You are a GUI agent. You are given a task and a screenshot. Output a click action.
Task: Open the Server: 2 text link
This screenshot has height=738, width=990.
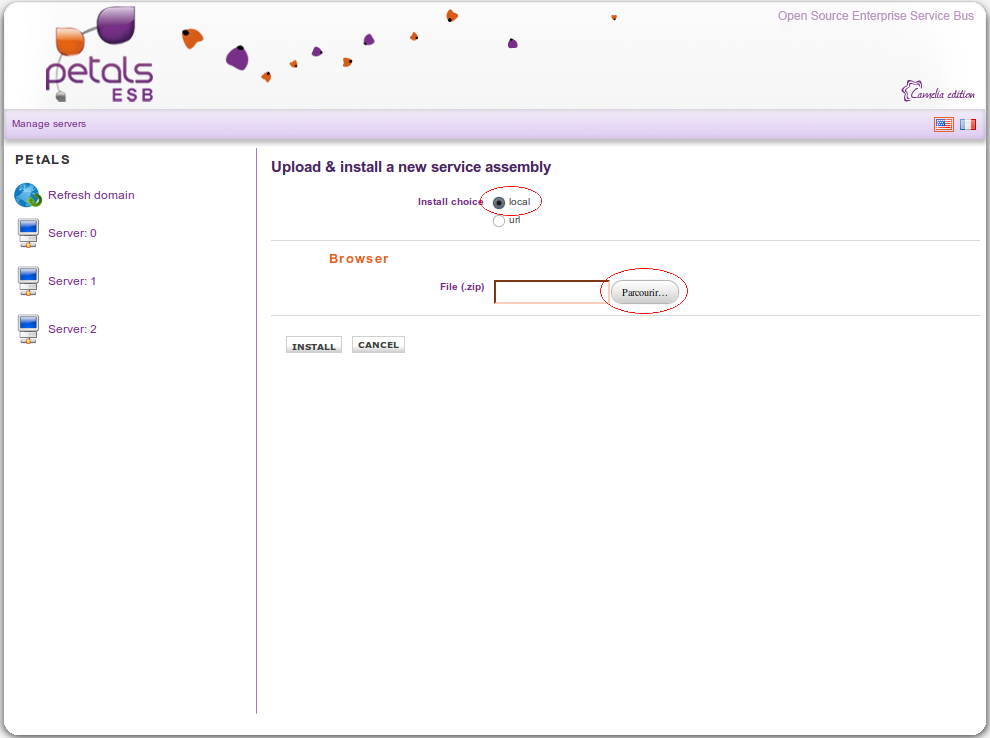pyautogui.click(x=72, y=329)
